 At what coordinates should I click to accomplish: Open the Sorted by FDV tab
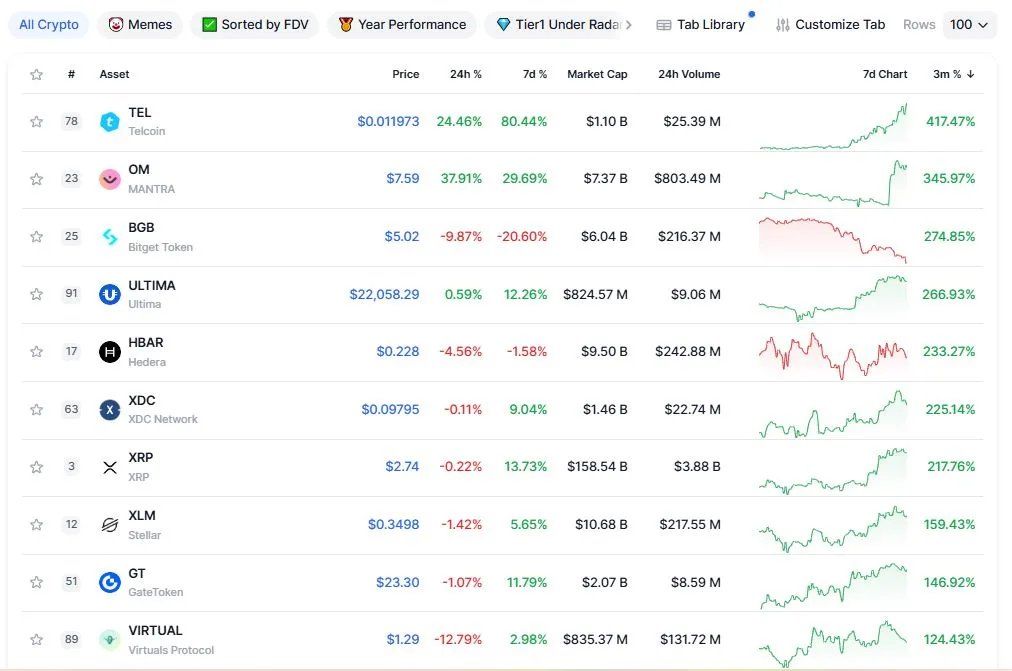point(255,25)
